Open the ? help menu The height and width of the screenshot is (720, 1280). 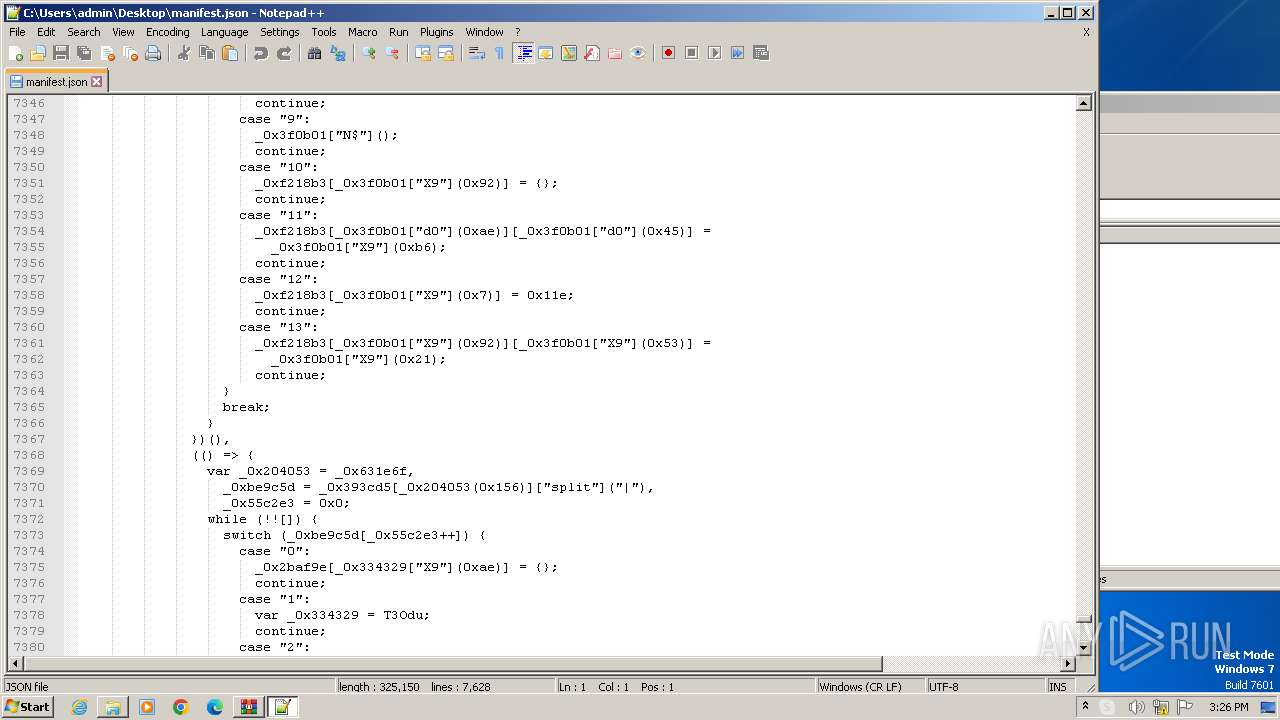(x=517, y=32)
